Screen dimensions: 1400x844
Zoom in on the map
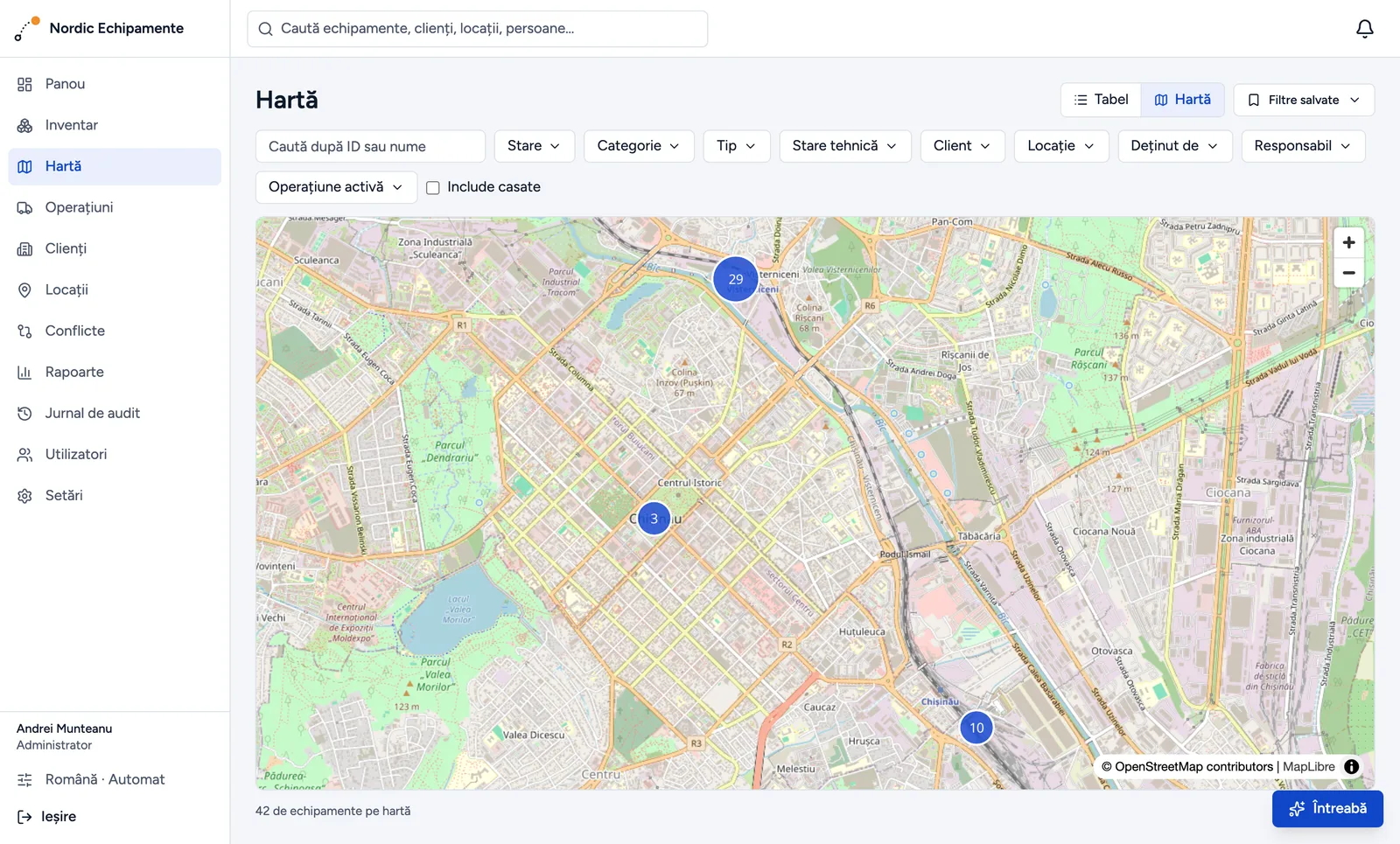click(x=1348, y=242)
